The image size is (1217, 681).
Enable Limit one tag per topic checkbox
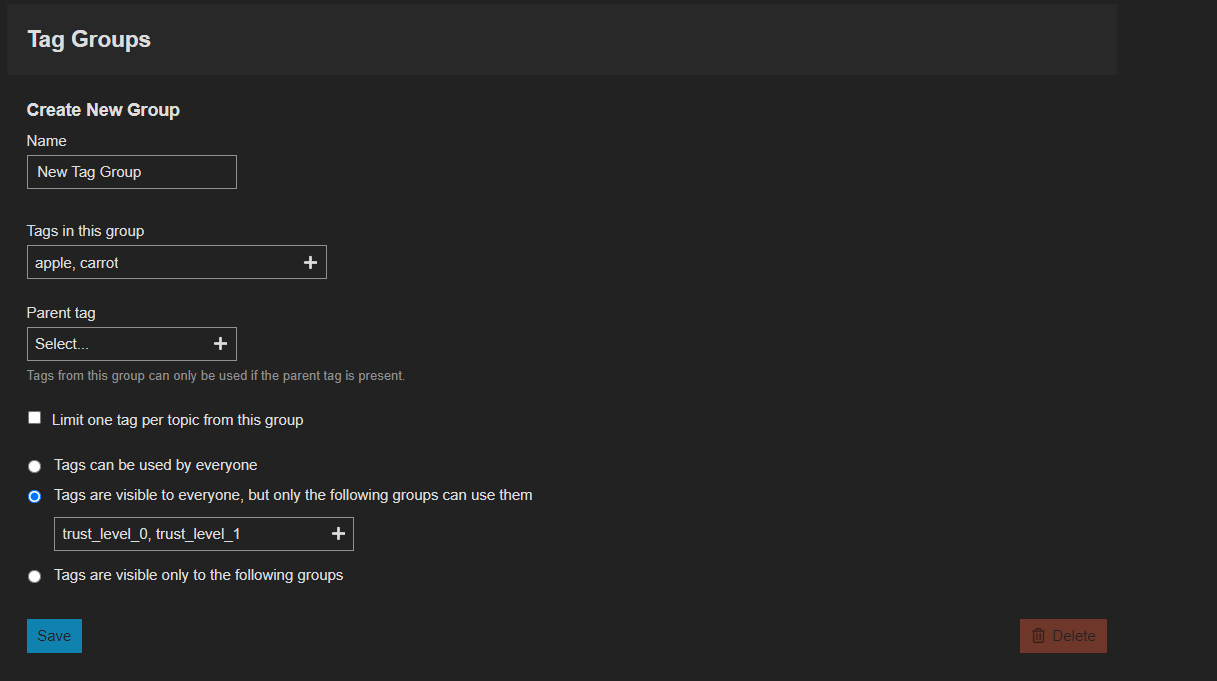(34, 418)
